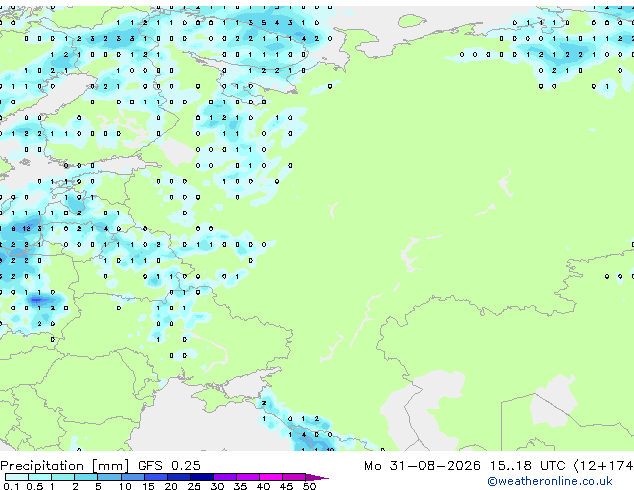Click the legend value '25'
Image resolution: width=634 pixels, height=490 pixels.
194,486
